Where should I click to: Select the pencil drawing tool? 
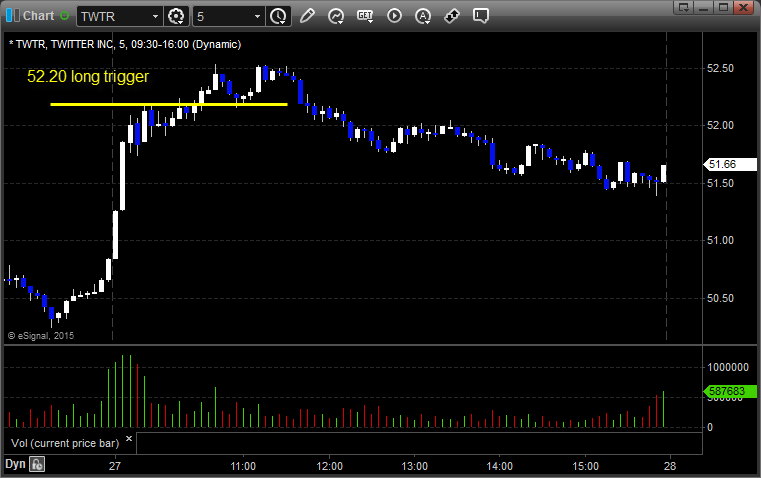pyautogui.click(x=307, y=16)
